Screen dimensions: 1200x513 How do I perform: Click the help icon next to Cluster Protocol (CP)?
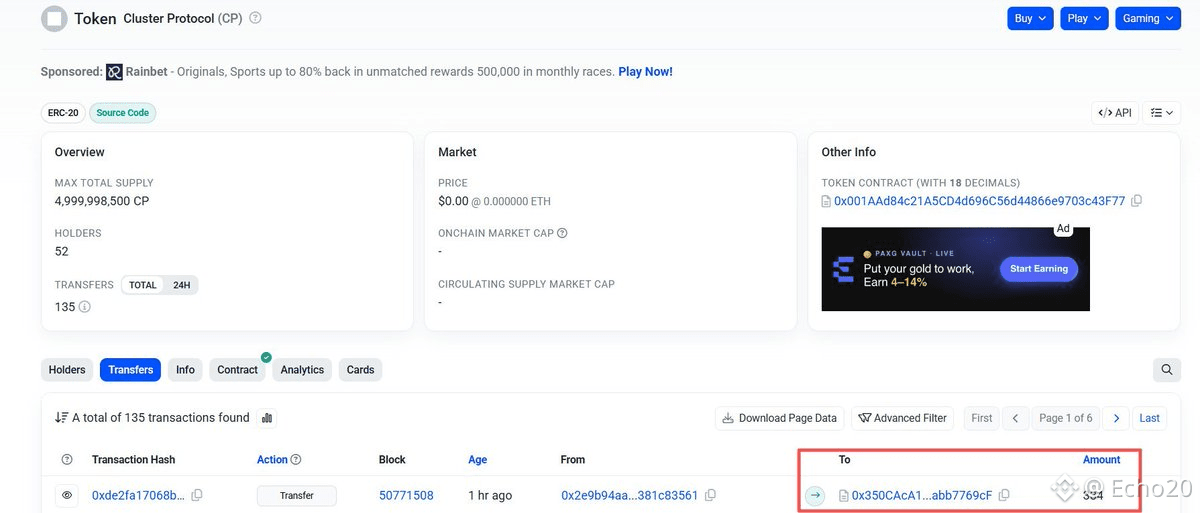[x=255, y=18]
